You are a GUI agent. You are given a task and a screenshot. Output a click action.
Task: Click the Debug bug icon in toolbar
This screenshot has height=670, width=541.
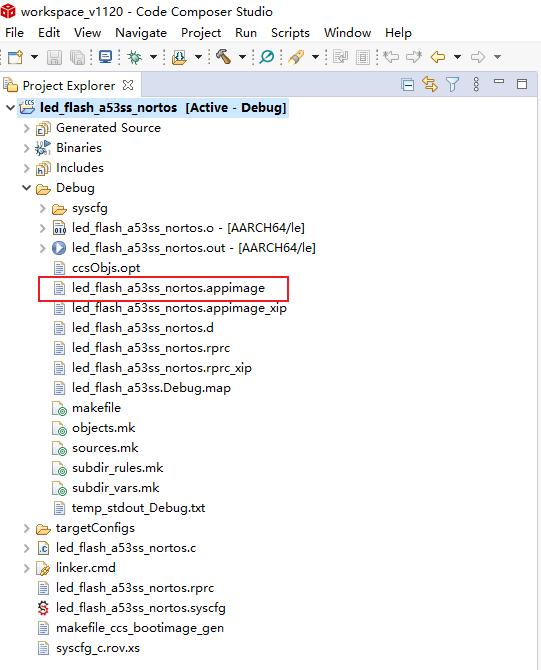(x=135, y=57)
